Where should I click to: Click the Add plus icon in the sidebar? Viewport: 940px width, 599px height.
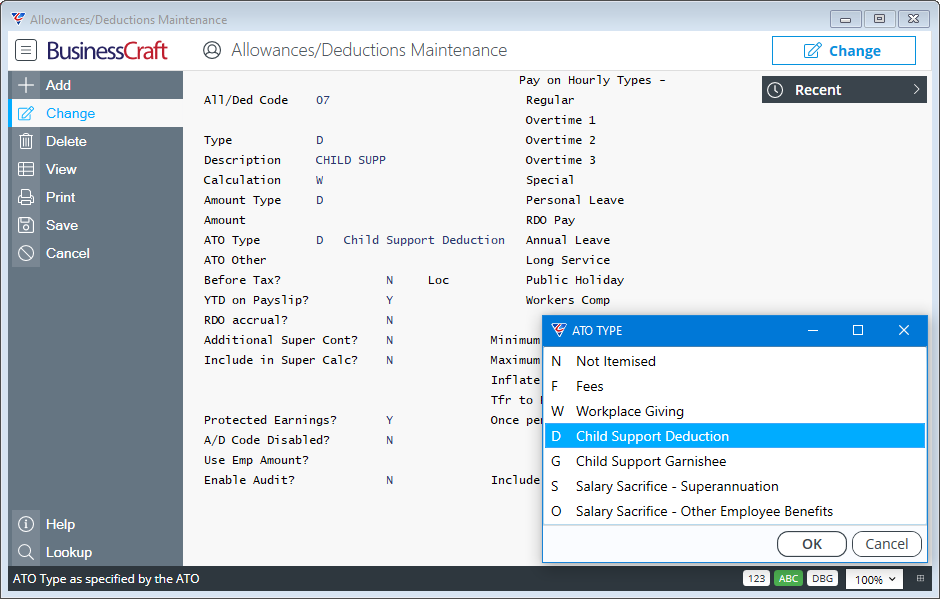point(26,85)
